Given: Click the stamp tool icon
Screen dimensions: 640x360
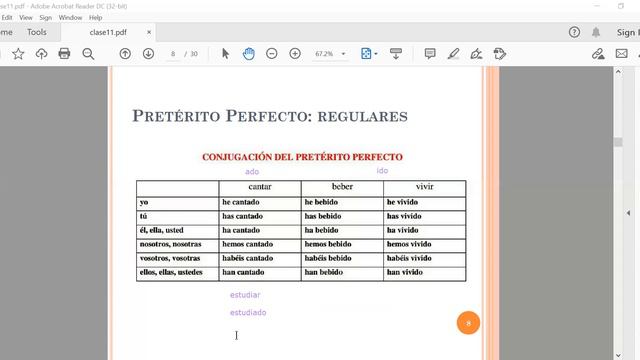Looking at the screenshot, I should tap(500, 53).
